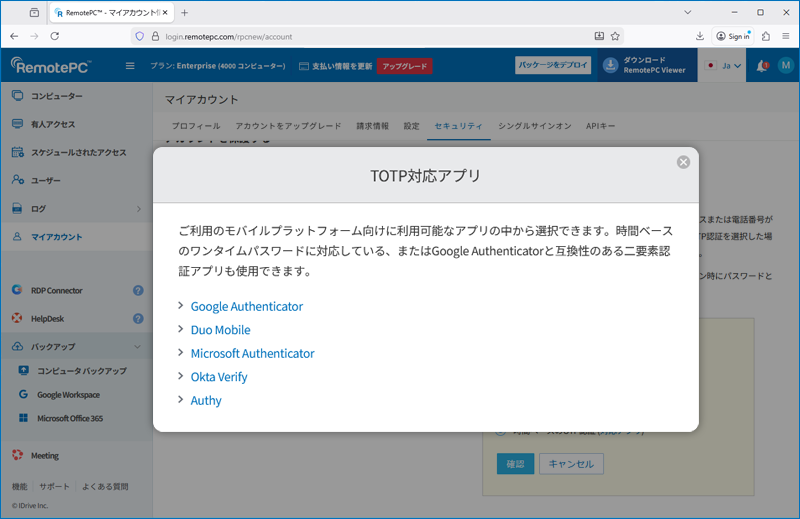This screenshot has width=800, height=519.
Task: Open RDP Connector help question mark
Action: (x=138, y=290)
